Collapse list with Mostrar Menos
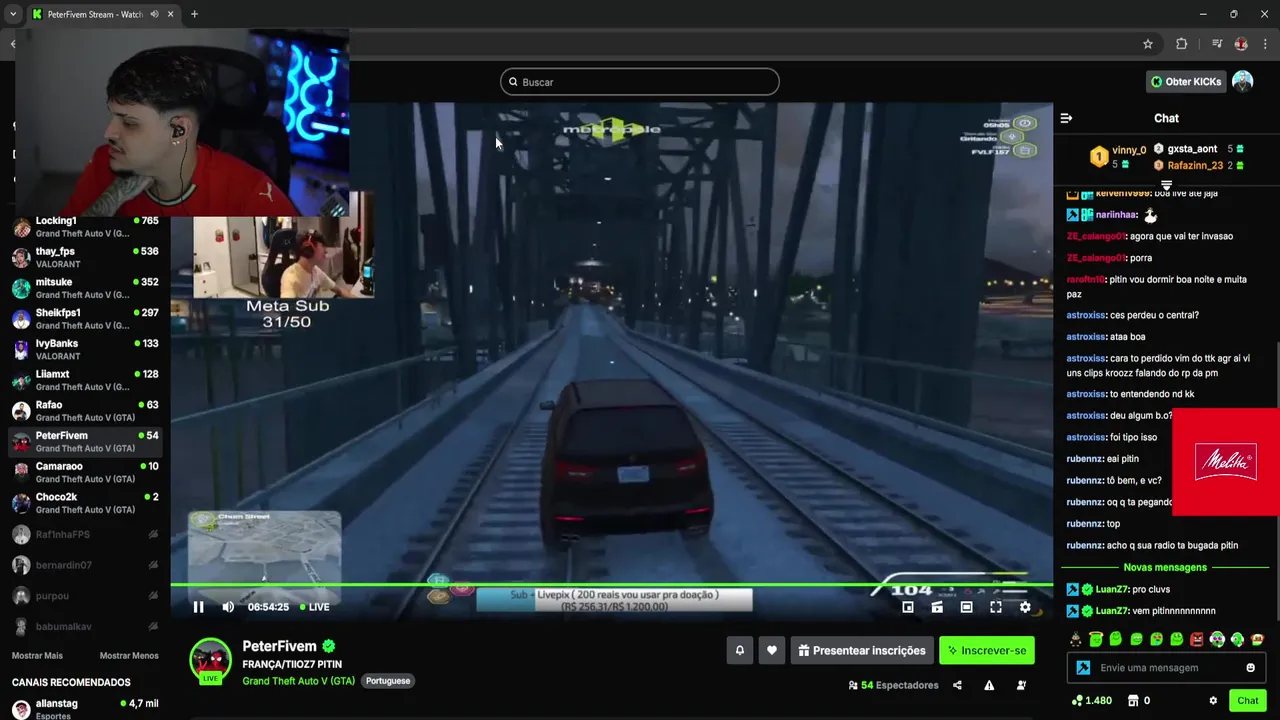The width and height of the screenshot is (1280, 720). pos(129,656)
